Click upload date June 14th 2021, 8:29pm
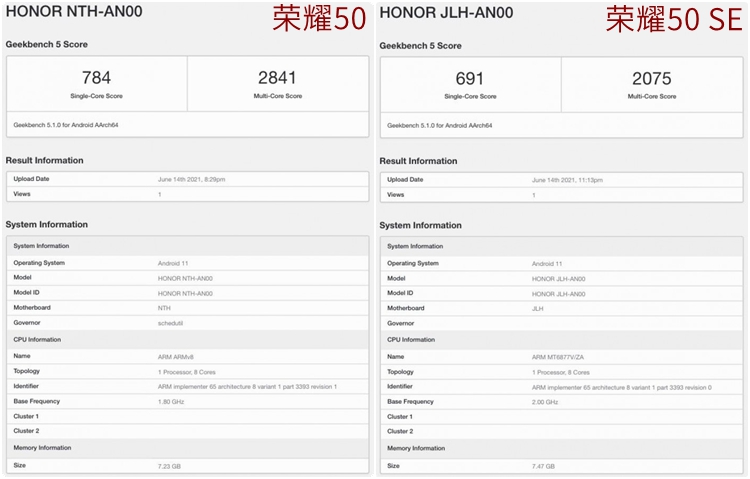This screenshot has height=479, width=750. click(191, 179)
